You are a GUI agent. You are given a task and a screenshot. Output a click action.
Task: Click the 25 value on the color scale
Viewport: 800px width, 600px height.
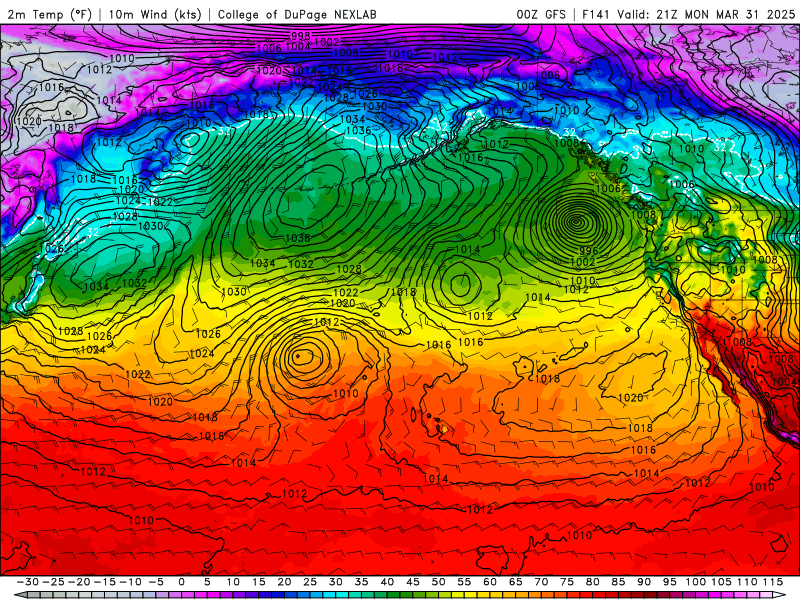(x=310, y=582)
